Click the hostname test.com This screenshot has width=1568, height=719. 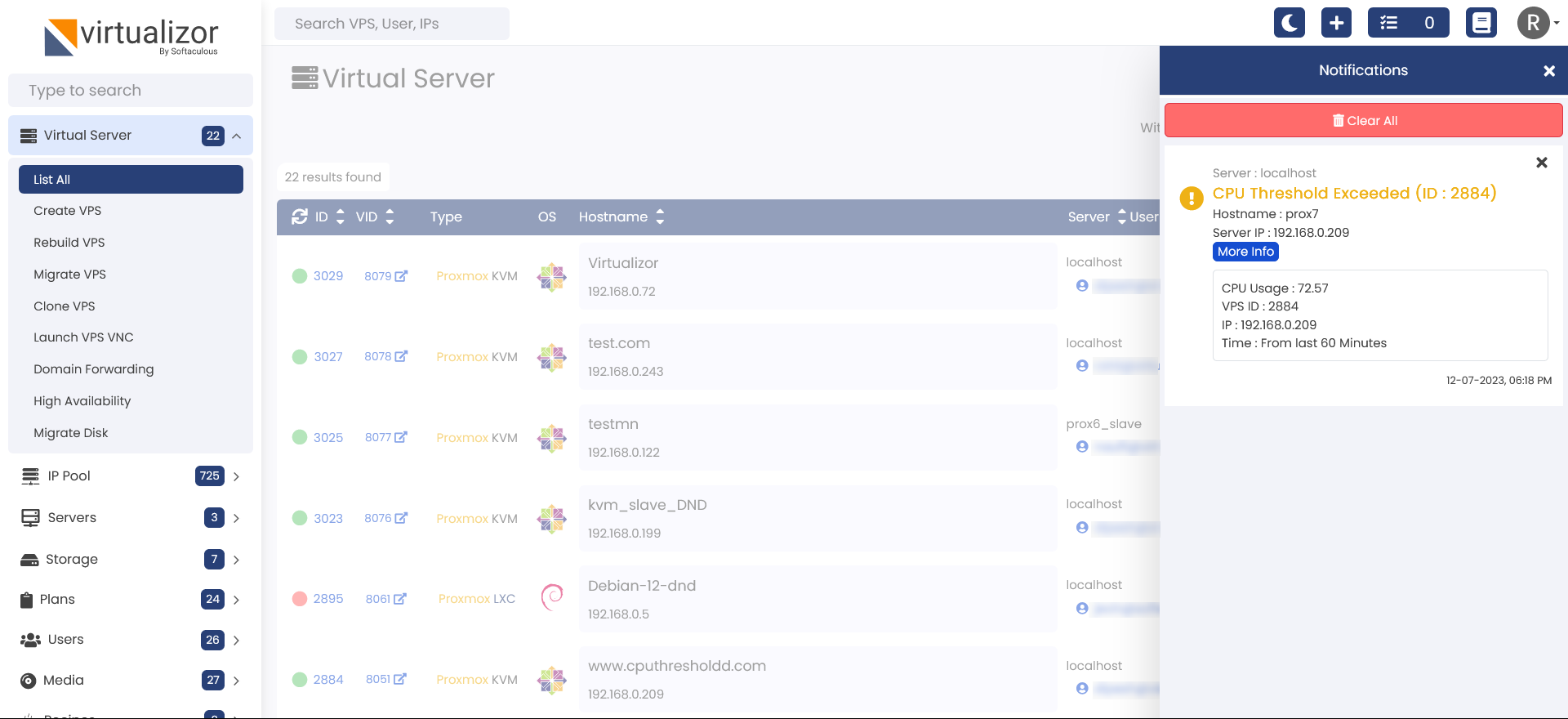[x=619, y=343]
